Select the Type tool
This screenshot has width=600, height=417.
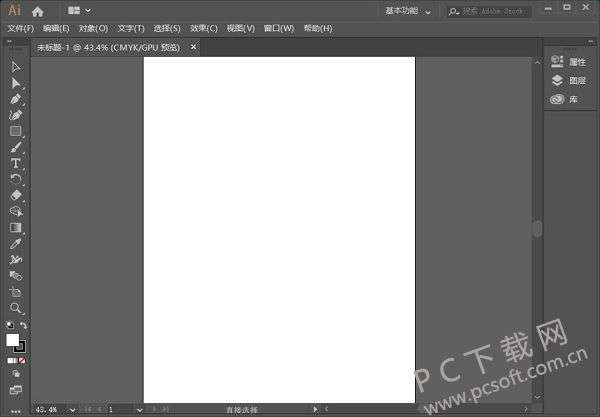(15, 163)
